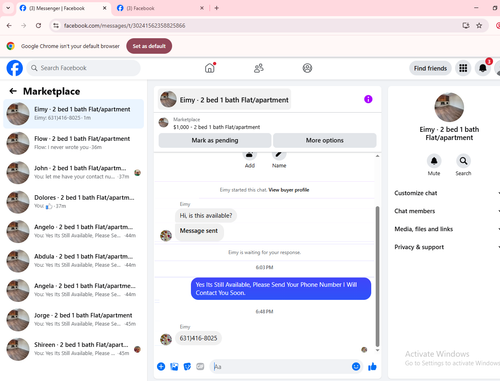
Task: Open Angela conversation in list
Action: point(74,290)
